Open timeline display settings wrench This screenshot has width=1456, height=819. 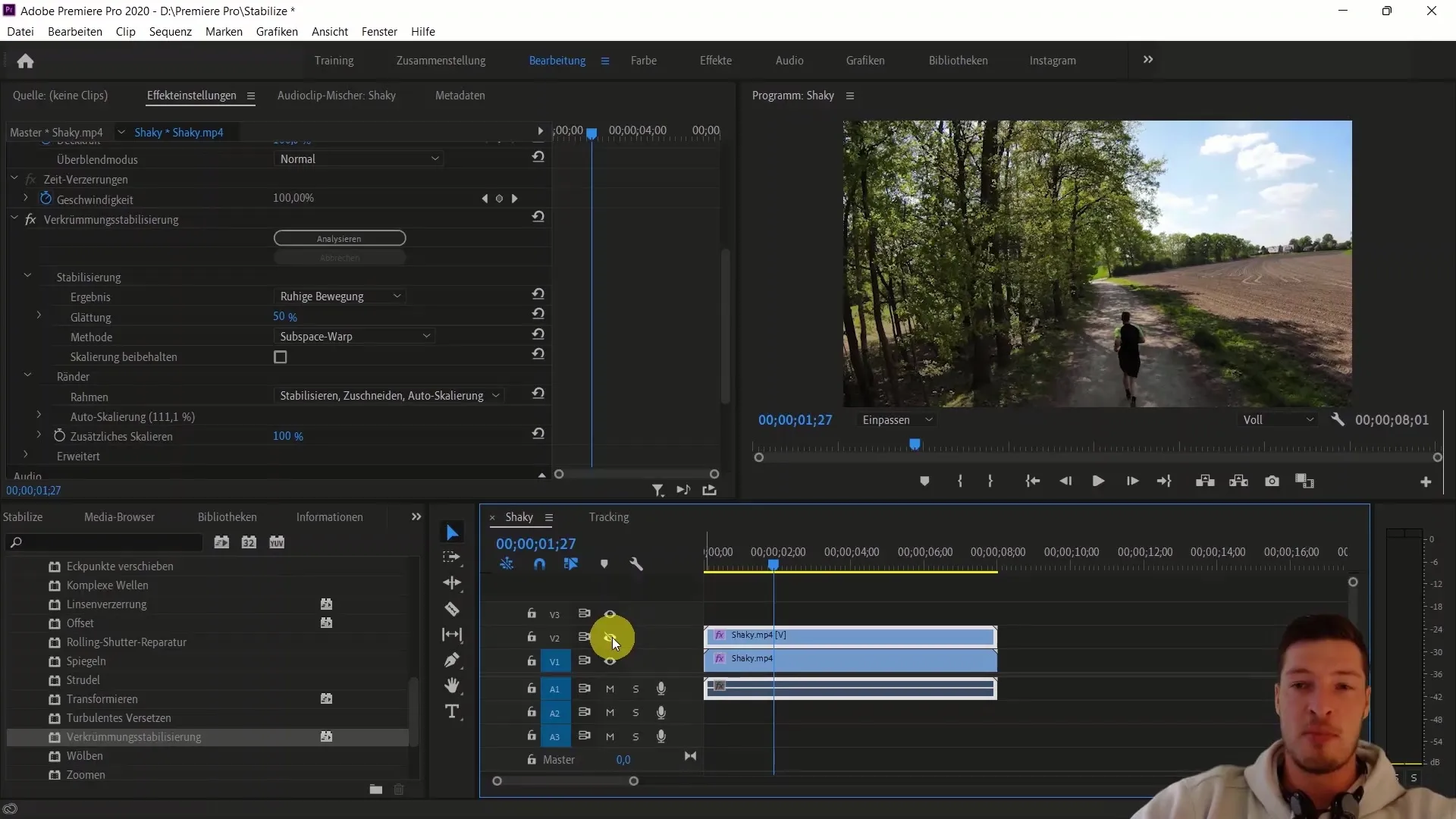636,564
